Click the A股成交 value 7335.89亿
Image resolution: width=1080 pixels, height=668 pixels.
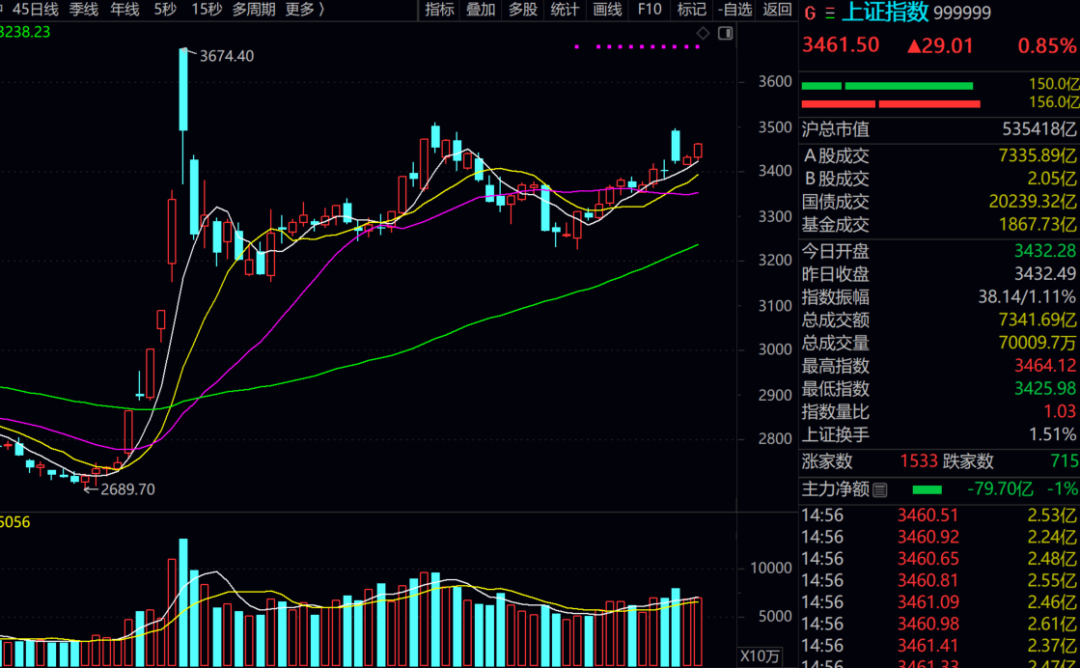pos(1037,156)
